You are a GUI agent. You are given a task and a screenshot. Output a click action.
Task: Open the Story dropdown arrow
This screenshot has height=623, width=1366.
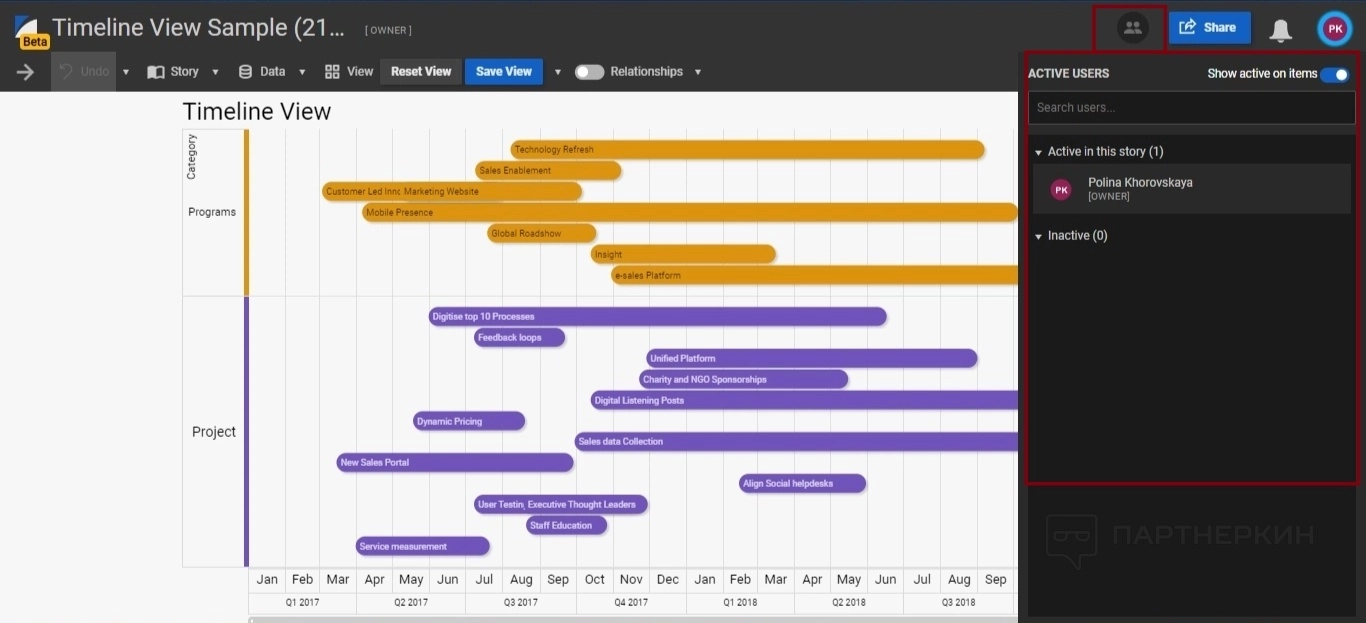click(x=215, y=72)
